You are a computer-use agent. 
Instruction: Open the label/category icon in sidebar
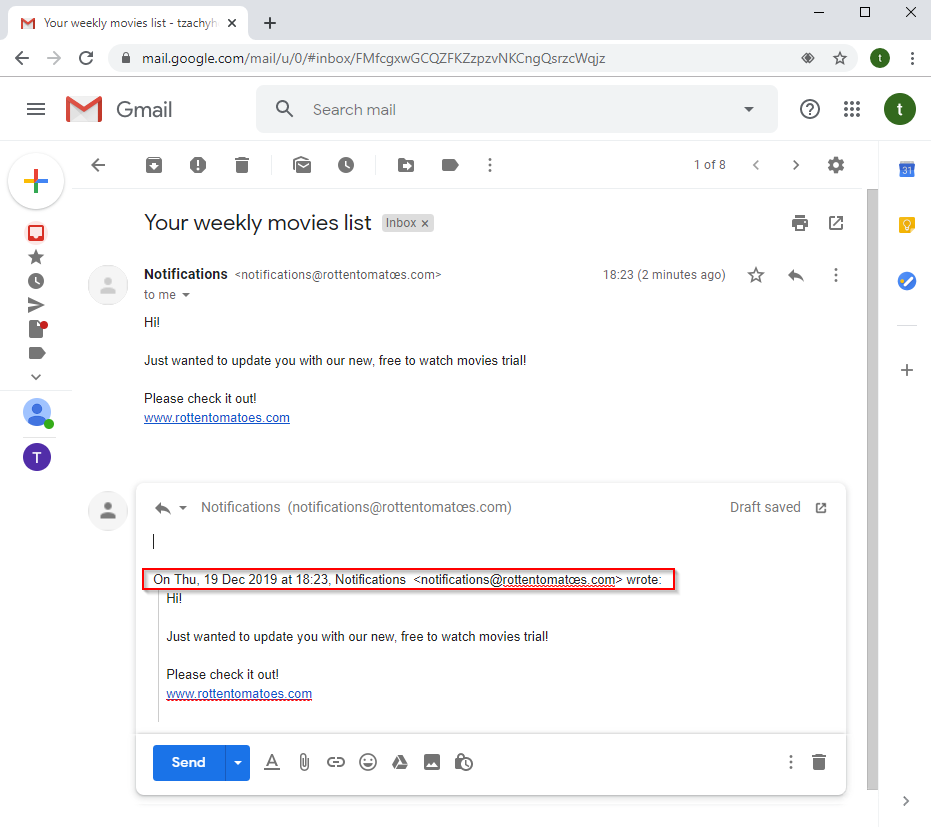click(x=36, y=353)
